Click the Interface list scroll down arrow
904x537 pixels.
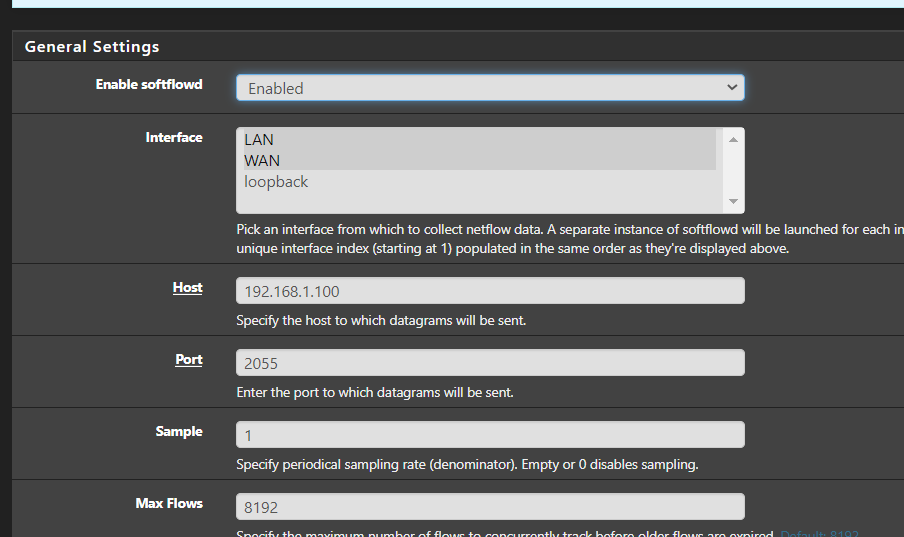pos(733,201)
